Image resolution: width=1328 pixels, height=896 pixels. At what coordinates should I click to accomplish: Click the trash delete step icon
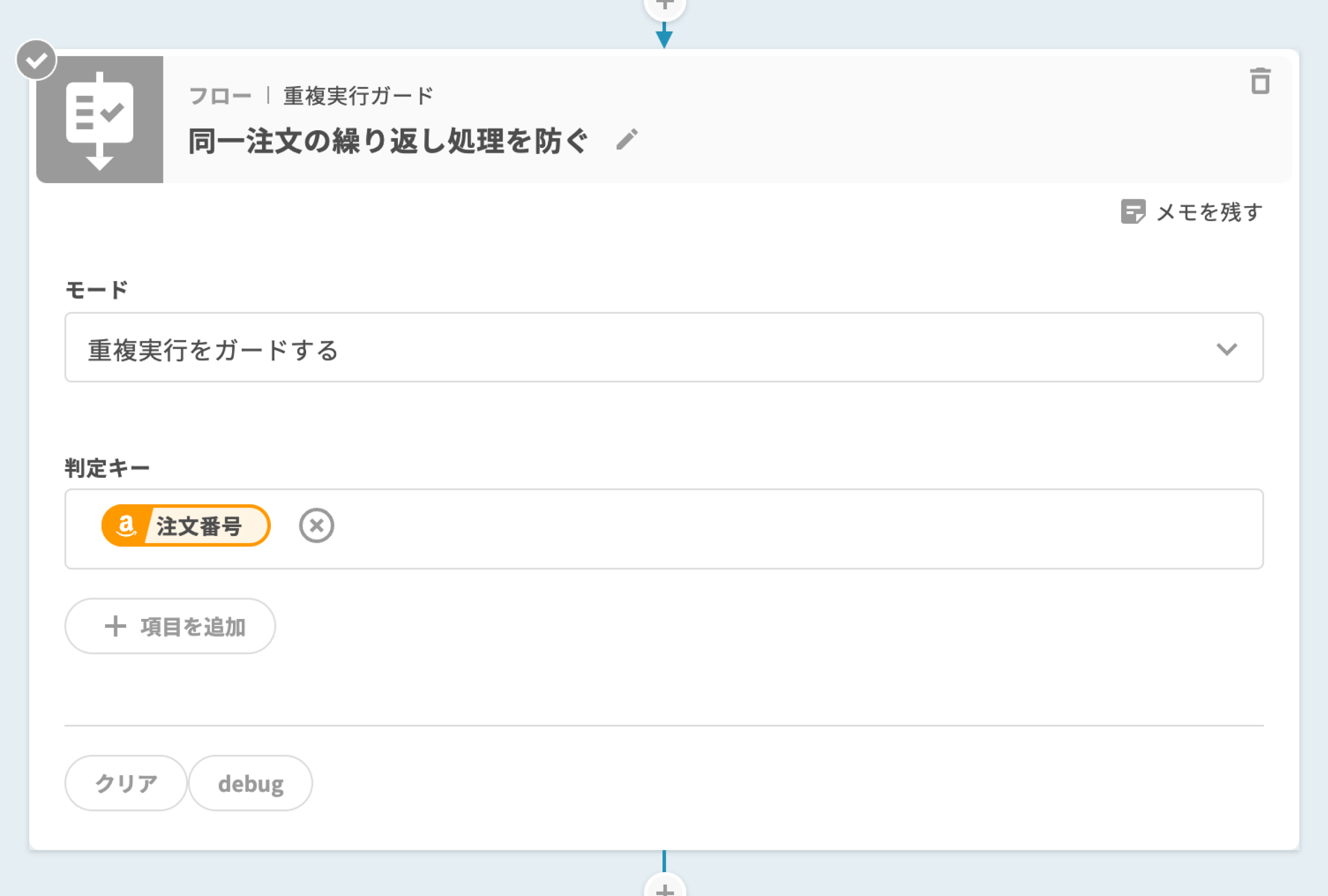(x=1260, y=81)
